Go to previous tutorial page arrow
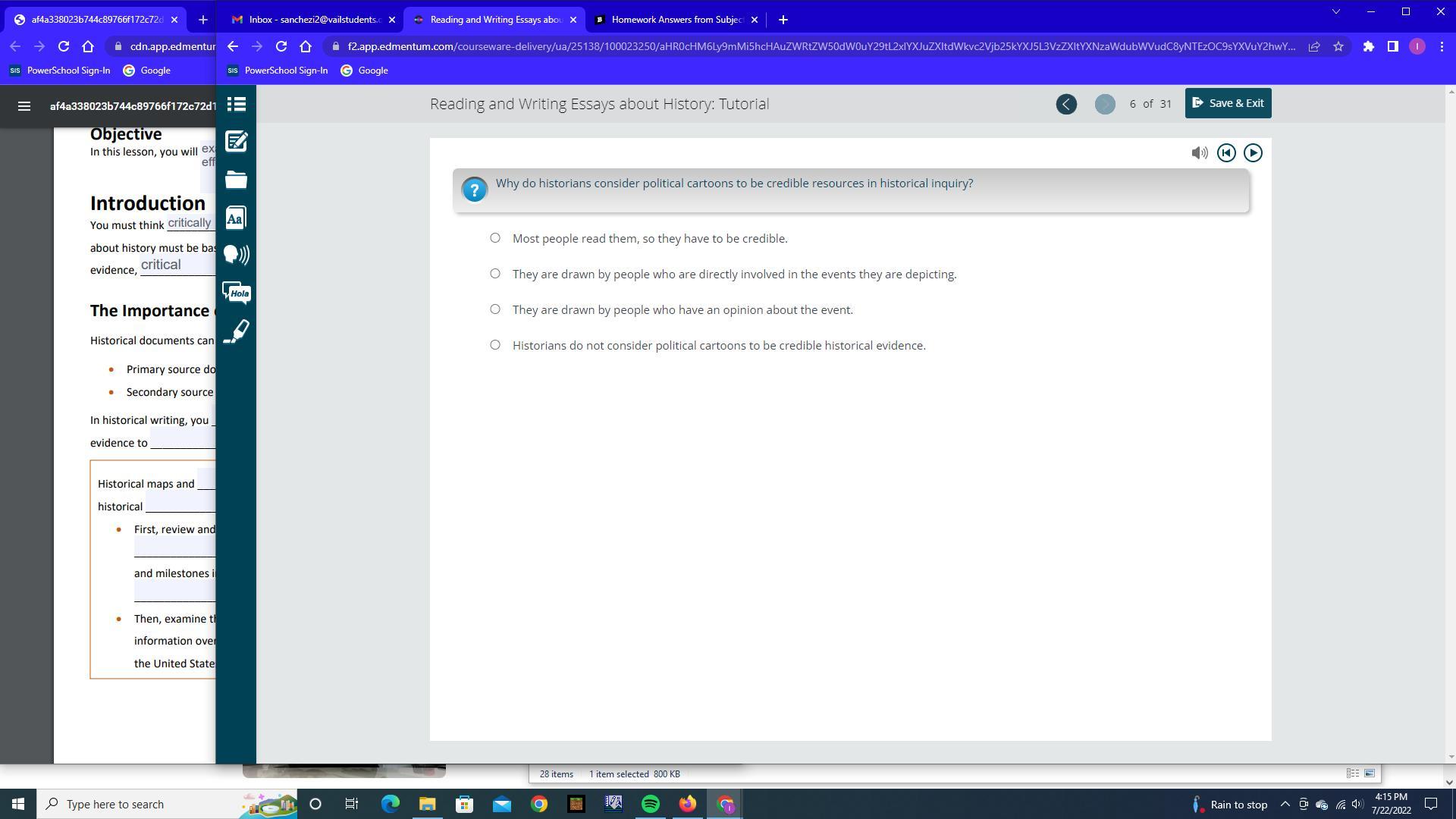1456x819 pixels. pos(1066,104)
